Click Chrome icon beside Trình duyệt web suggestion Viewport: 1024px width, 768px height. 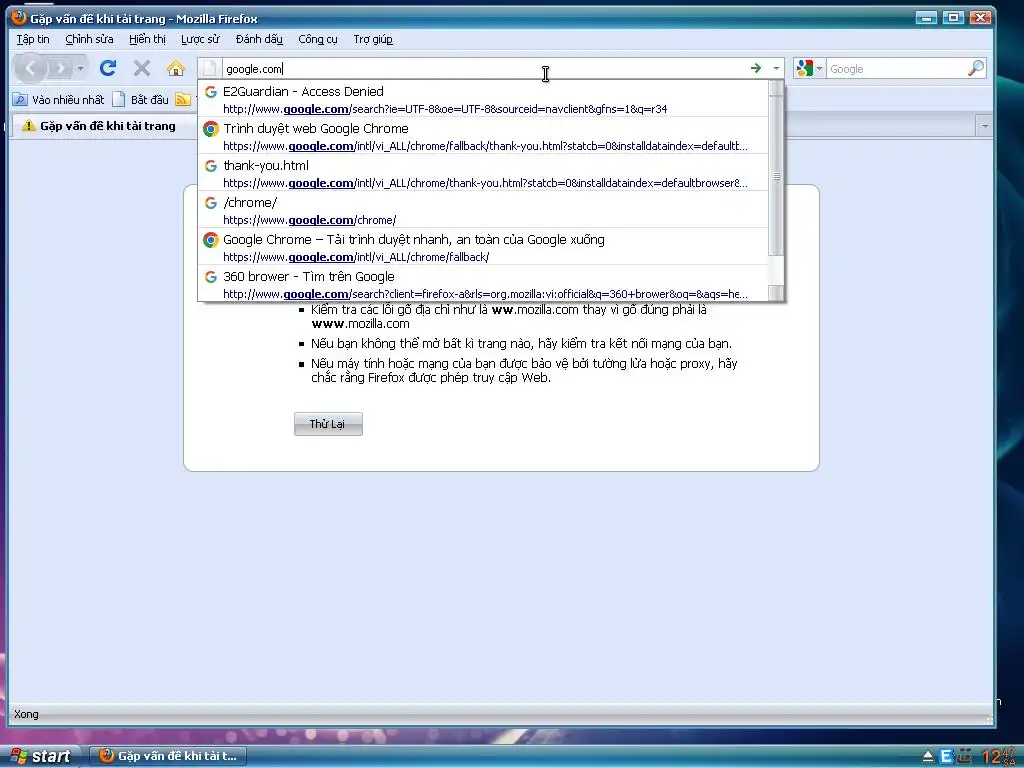click(210, 129)
